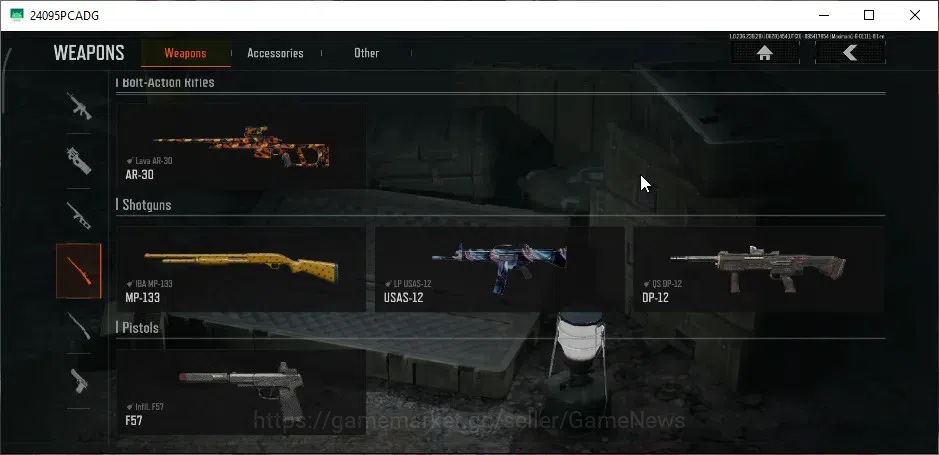Viewport: 939px width, 455px height.
Task: Open the Other tab
Action: tap(366, 53)
